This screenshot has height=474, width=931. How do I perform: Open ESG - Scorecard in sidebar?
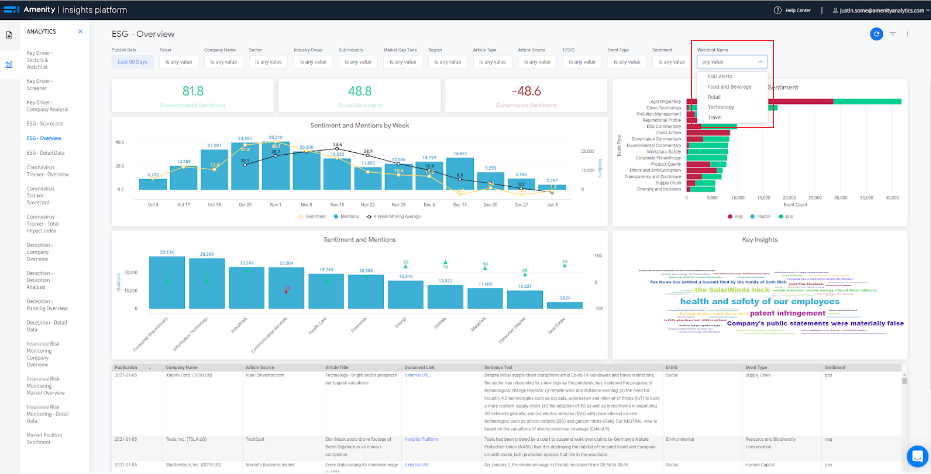coord(45,124)
